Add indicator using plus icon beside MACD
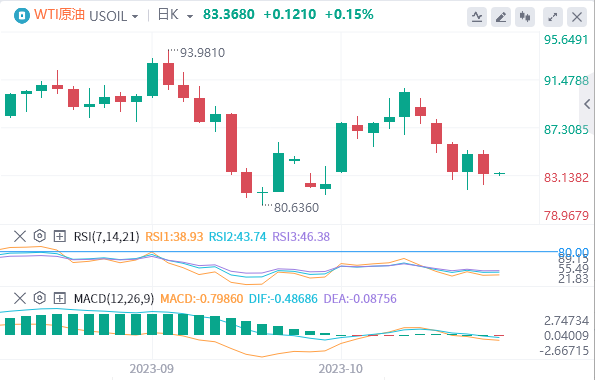Screen dimensions: 595x380 click(x=59, y=298)
